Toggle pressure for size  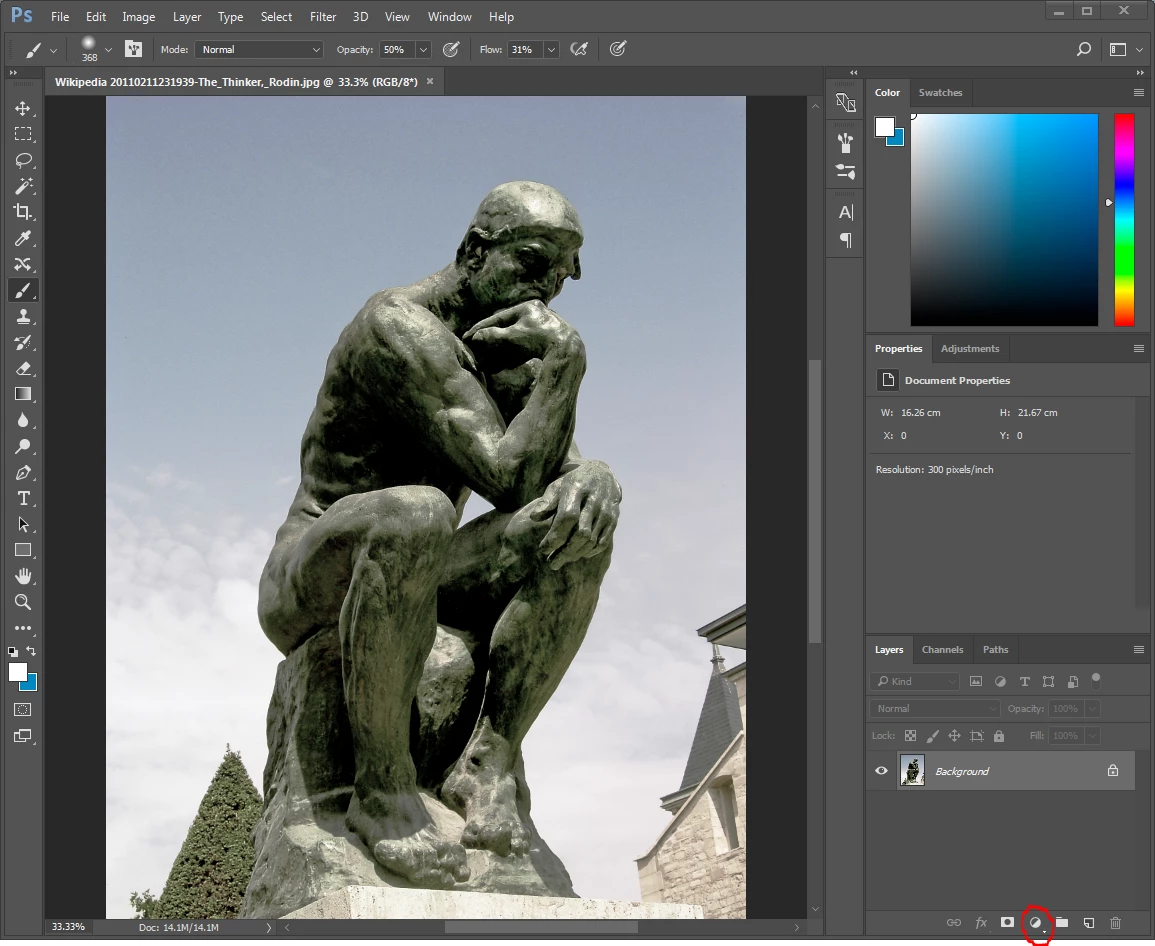pyautogui.click(x=617, y=49)
